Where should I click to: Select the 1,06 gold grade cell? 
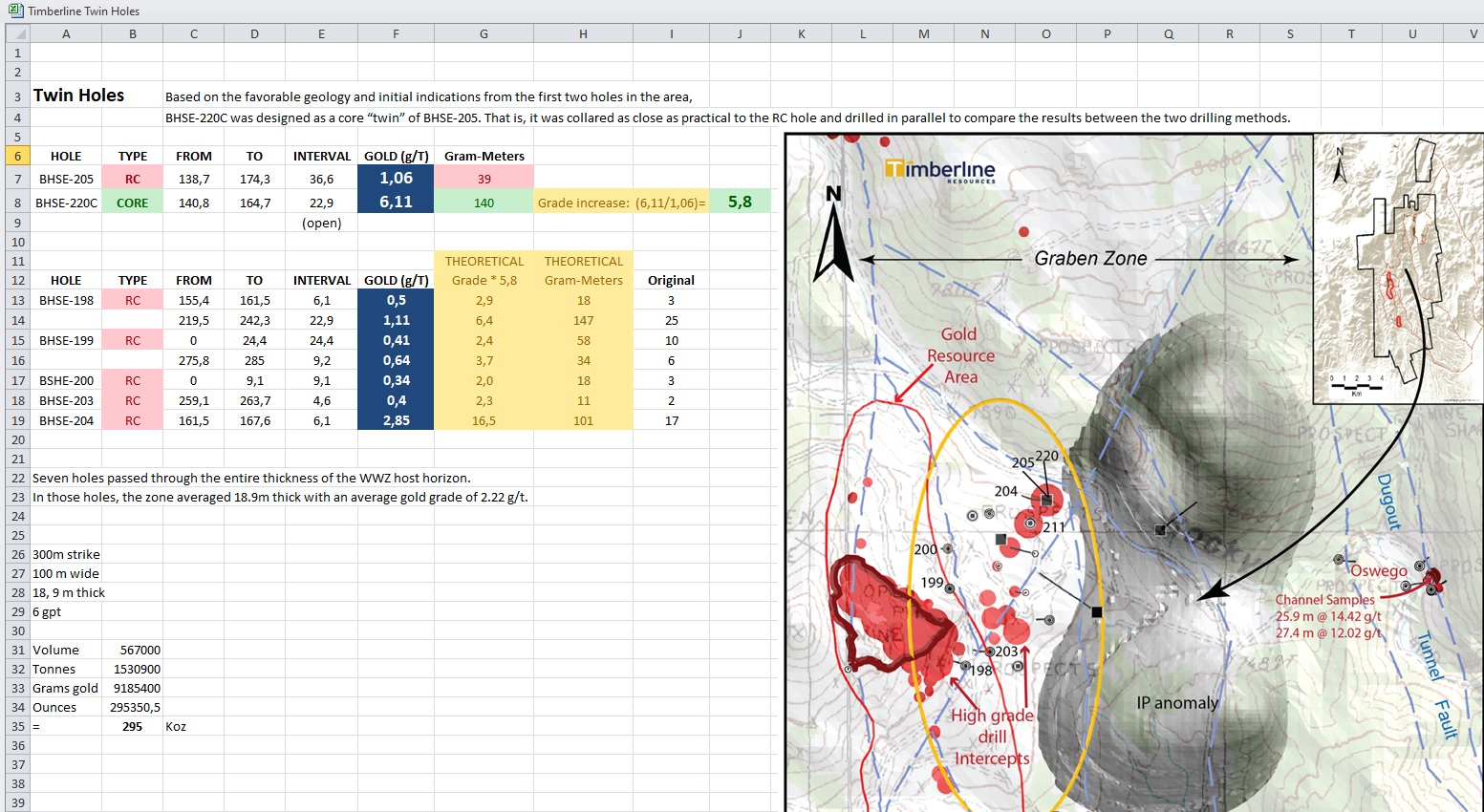coord(396,178)
